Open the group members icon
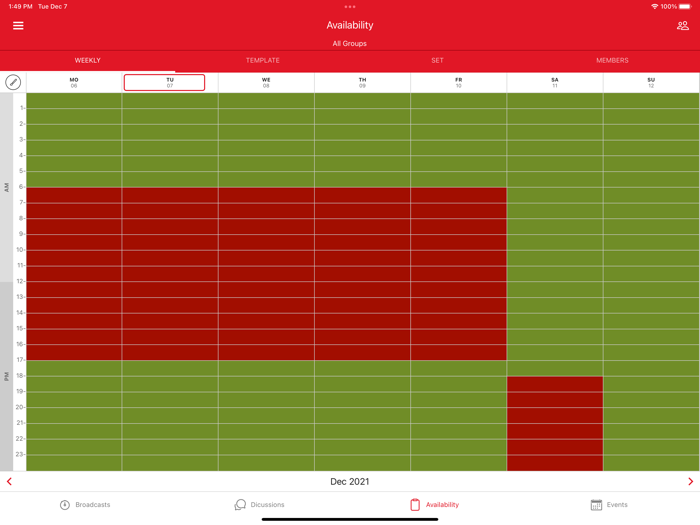The image size is (700, 525). coord(683,25)
